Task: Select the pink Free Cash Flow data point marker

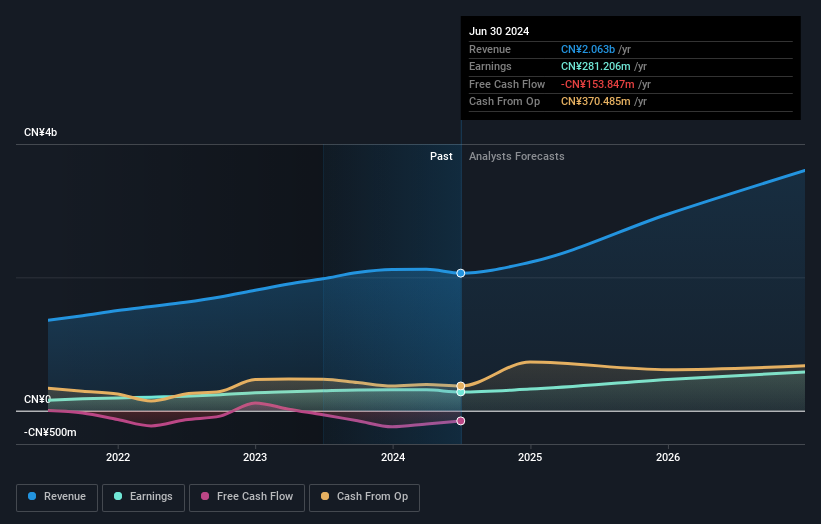Action: [x=461, y=421]
